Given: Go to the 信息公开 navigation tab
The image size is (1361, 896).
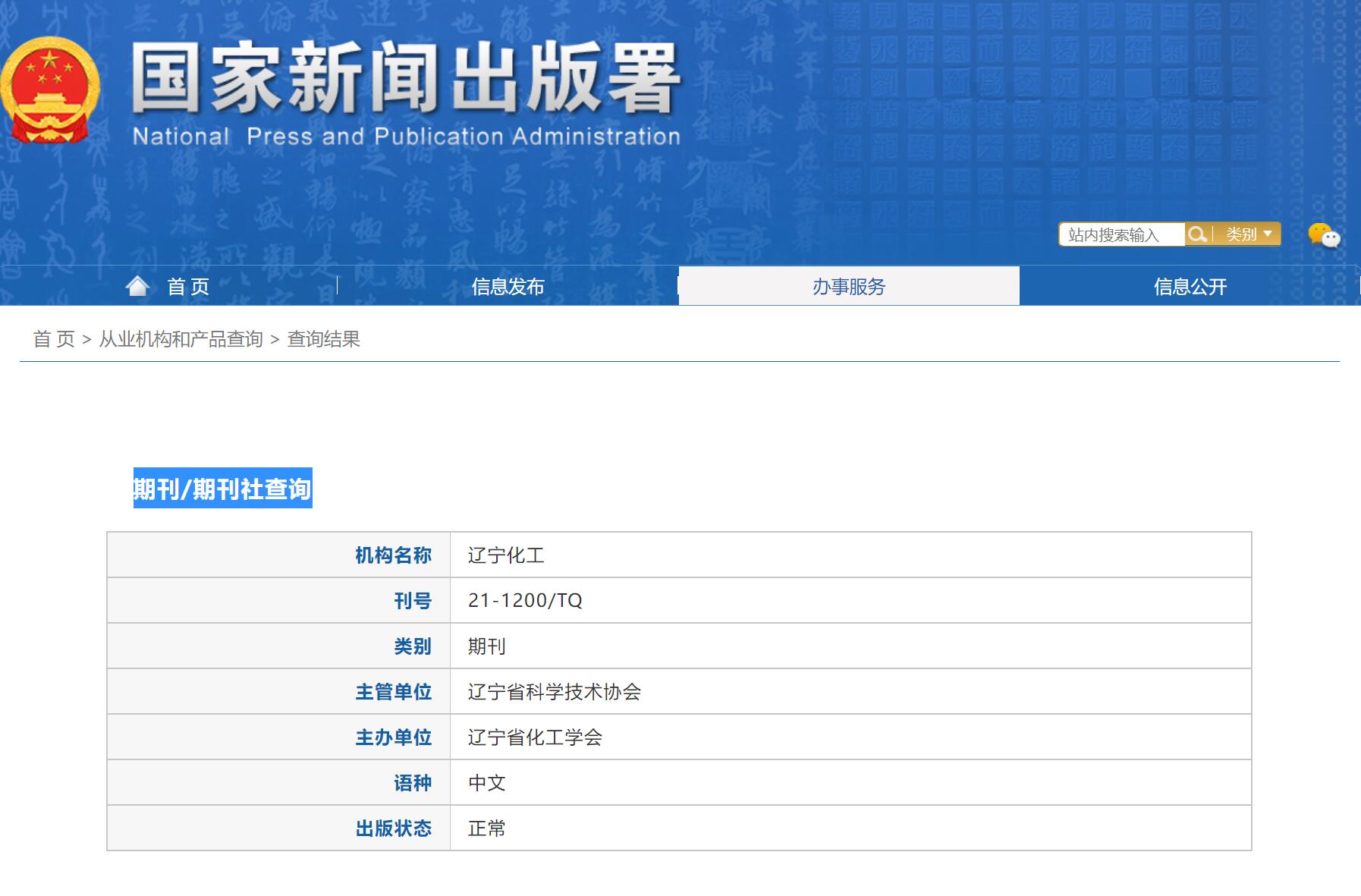Looking at the screenshot, I should pos(1190,287).
